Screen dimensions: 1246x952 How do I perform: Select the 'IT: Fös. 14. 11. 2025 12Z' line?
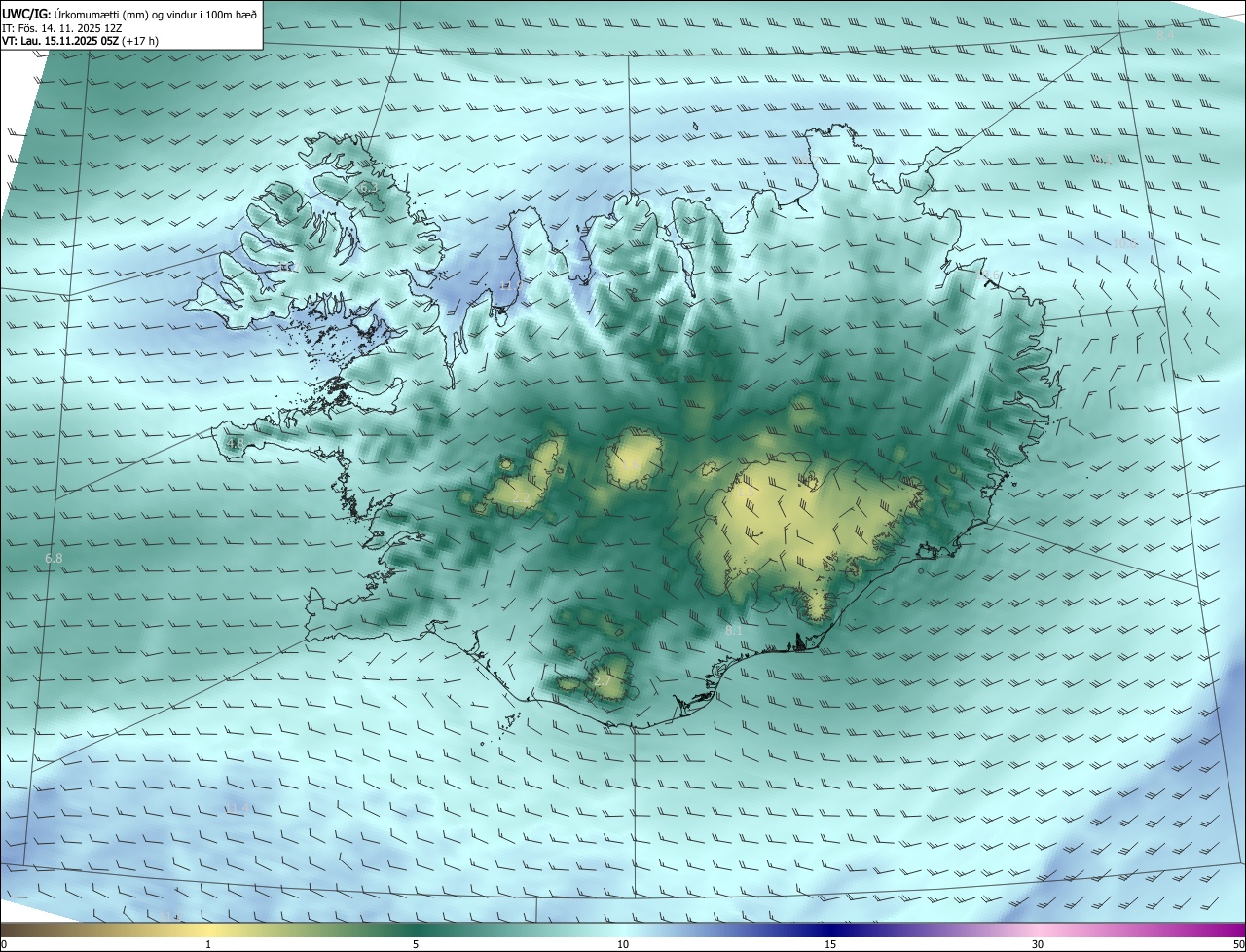[x=62, y=28]
